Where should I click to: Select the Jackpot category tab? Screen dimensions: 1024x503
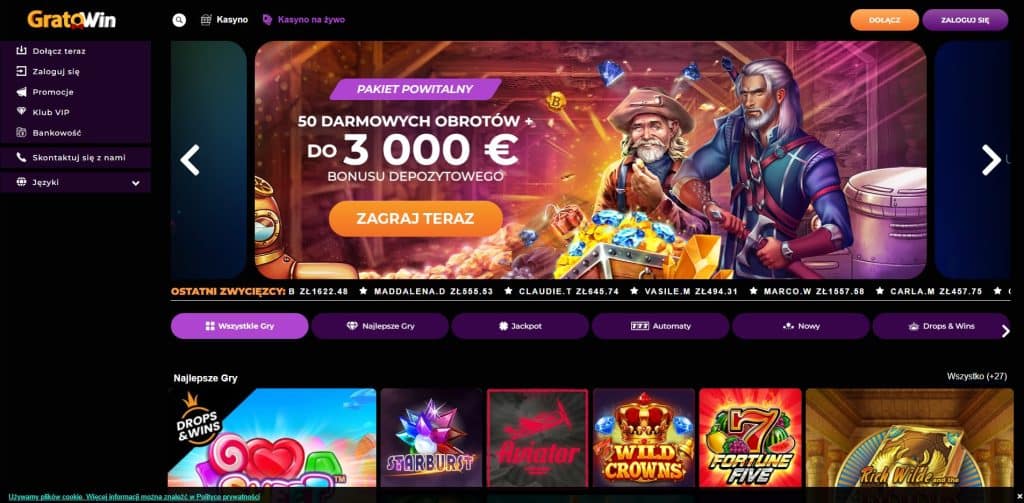pyautogui.click(x=520, y=326)
